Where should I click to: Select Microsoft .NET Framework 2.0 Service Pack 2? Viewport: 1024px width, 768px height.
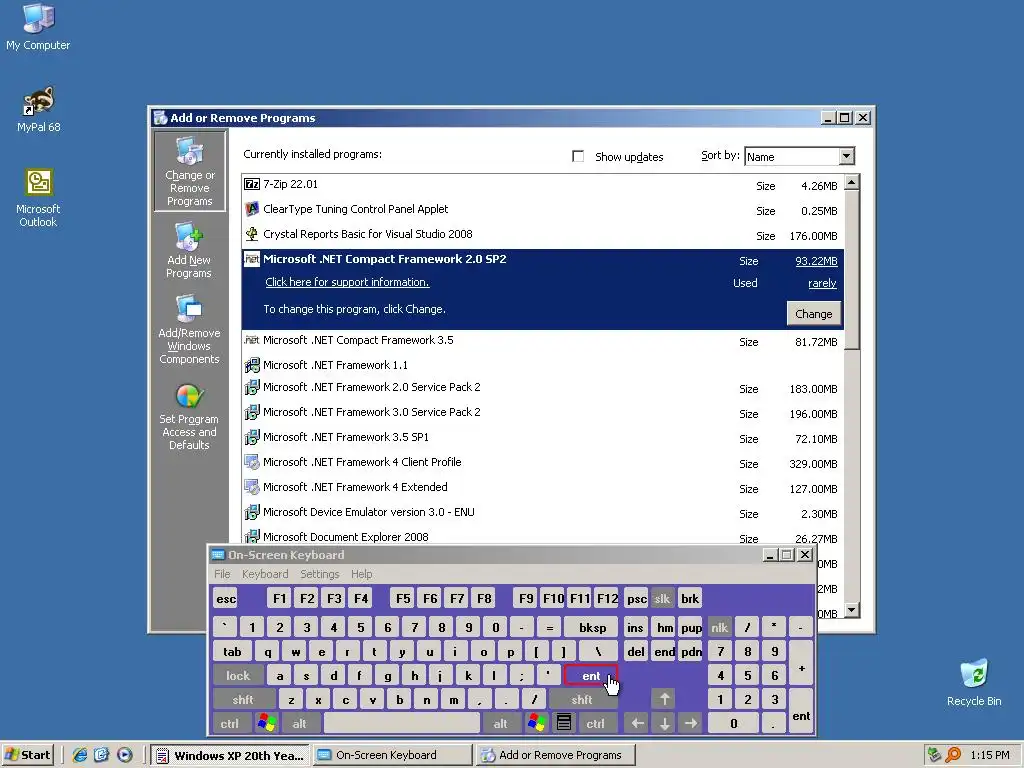tap(543, 388)
